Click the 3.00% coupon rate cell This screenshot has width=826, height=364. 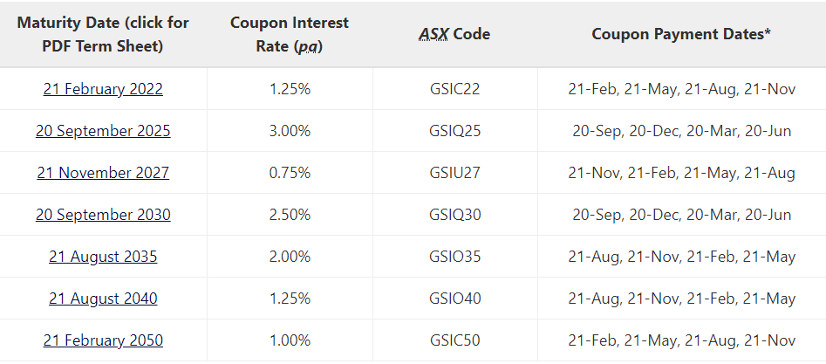[290, 131]
